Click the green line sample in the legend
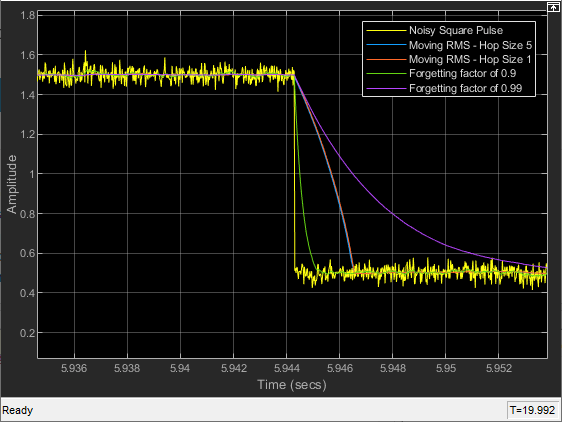Screen dimensions: 562x422 386,74
